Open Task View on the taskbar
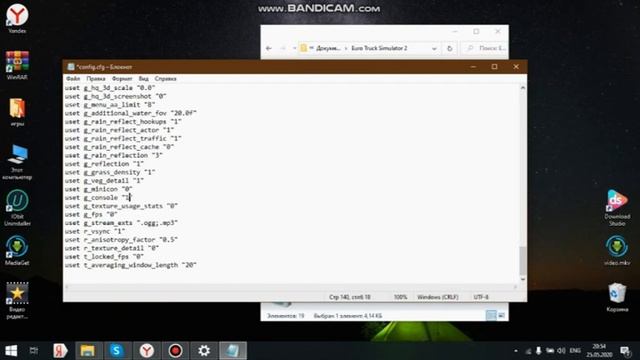The image size is (640, 360). [x=34, y=351]
